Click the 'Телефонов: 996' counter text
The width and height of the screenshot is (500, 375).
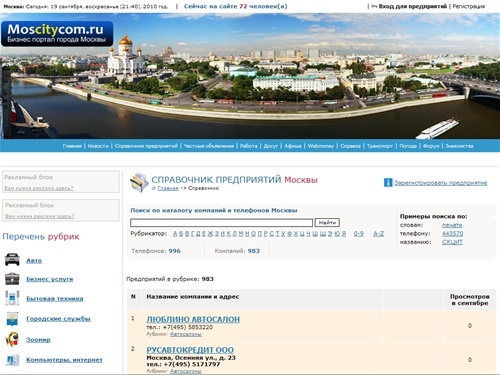point(156,251)
